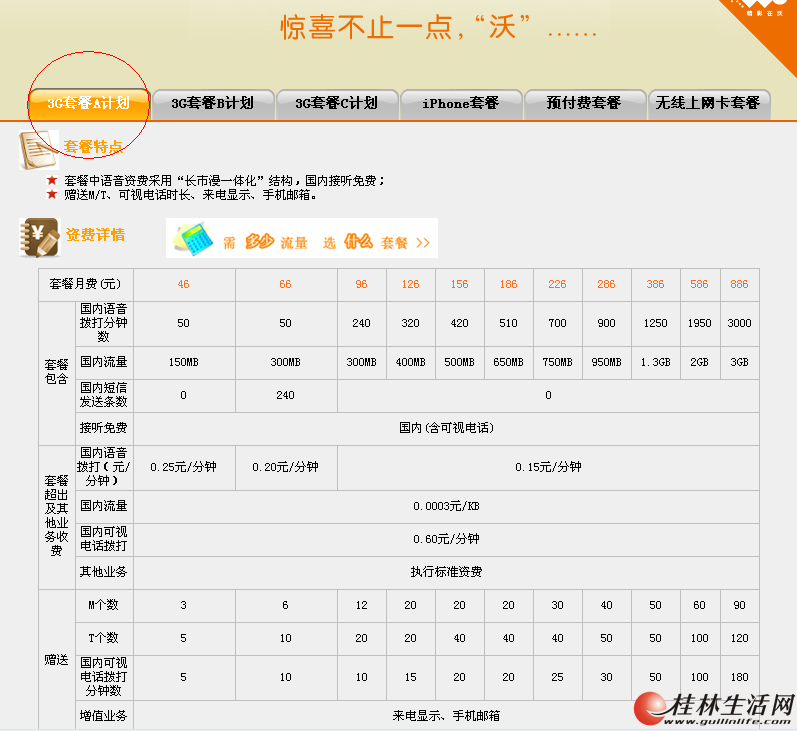The width and height of the screenshot is (797, 731).
Task: Click the T个数 row label
Action: [104, 638]
